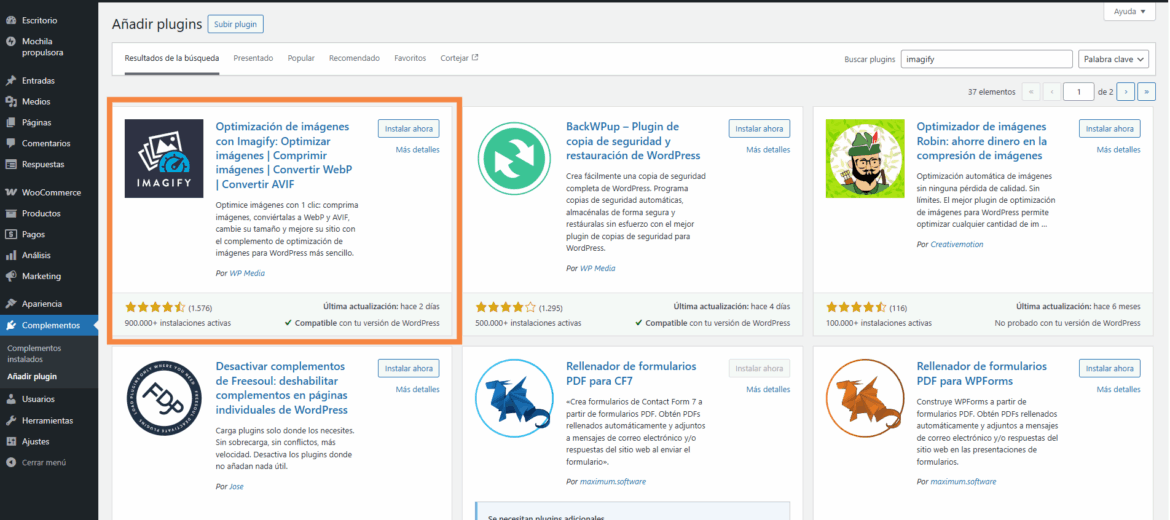The width and height of the screenshot is (1170, 520).
Task: Click the Pagos dollar icon
Action: [10, 234]
